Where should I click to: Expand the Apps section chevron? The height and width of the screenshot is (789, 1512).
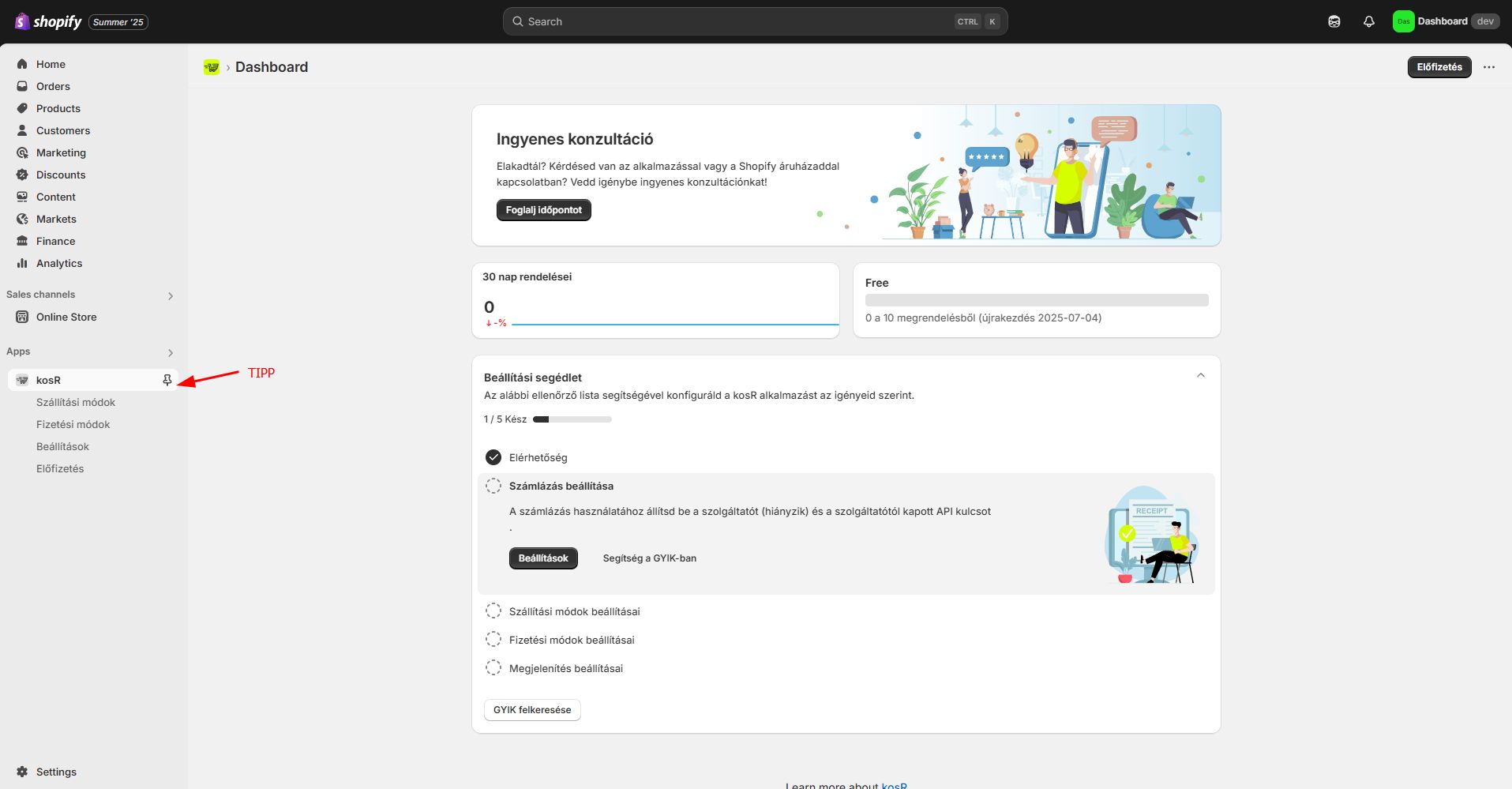click(x=171, y=352)
